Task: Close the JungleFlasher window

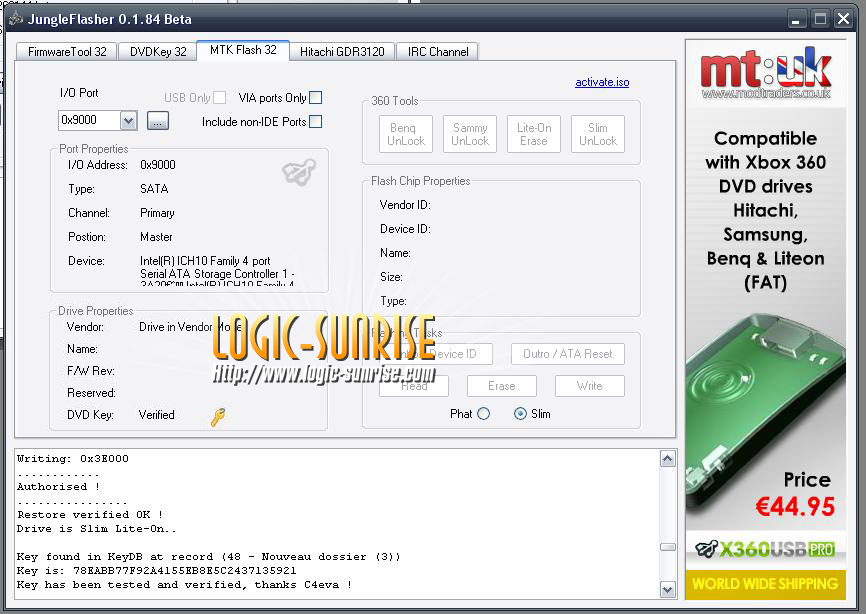Action: pos(844,19)
